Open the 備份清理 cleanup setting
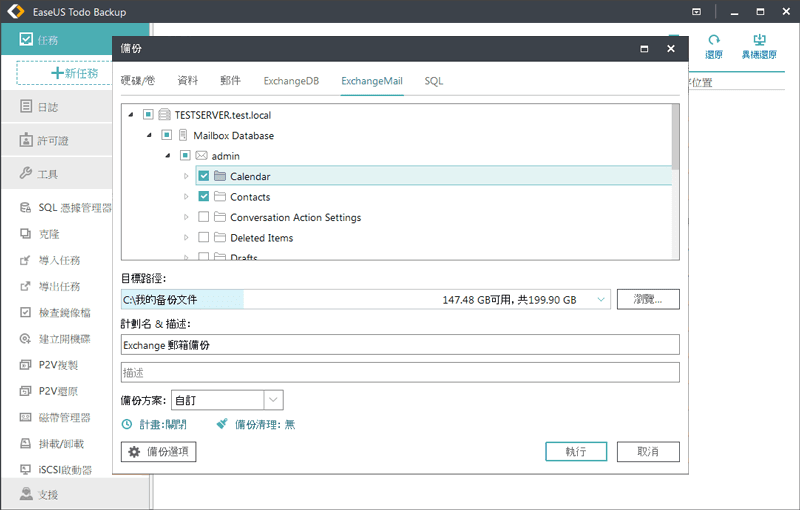Screen dimensions: 800x510 point(256,425)
